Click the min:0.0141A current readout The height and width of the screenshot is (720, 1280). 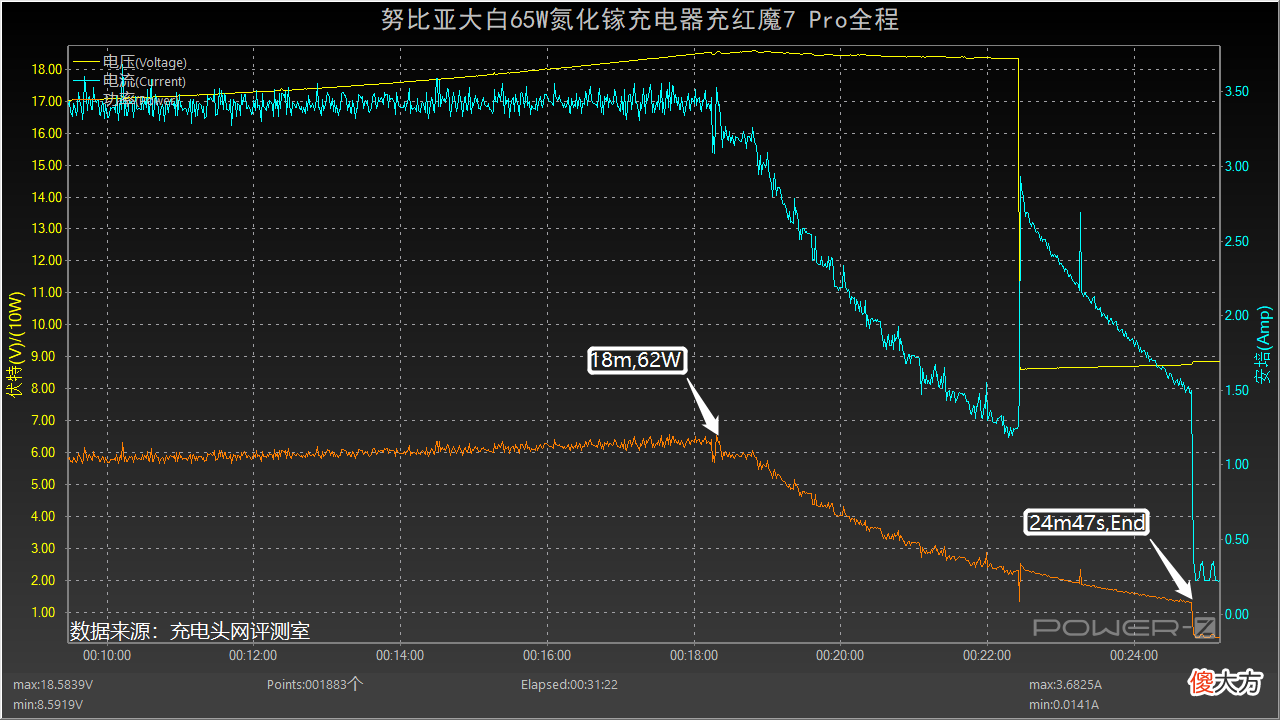coord(1065,705)
